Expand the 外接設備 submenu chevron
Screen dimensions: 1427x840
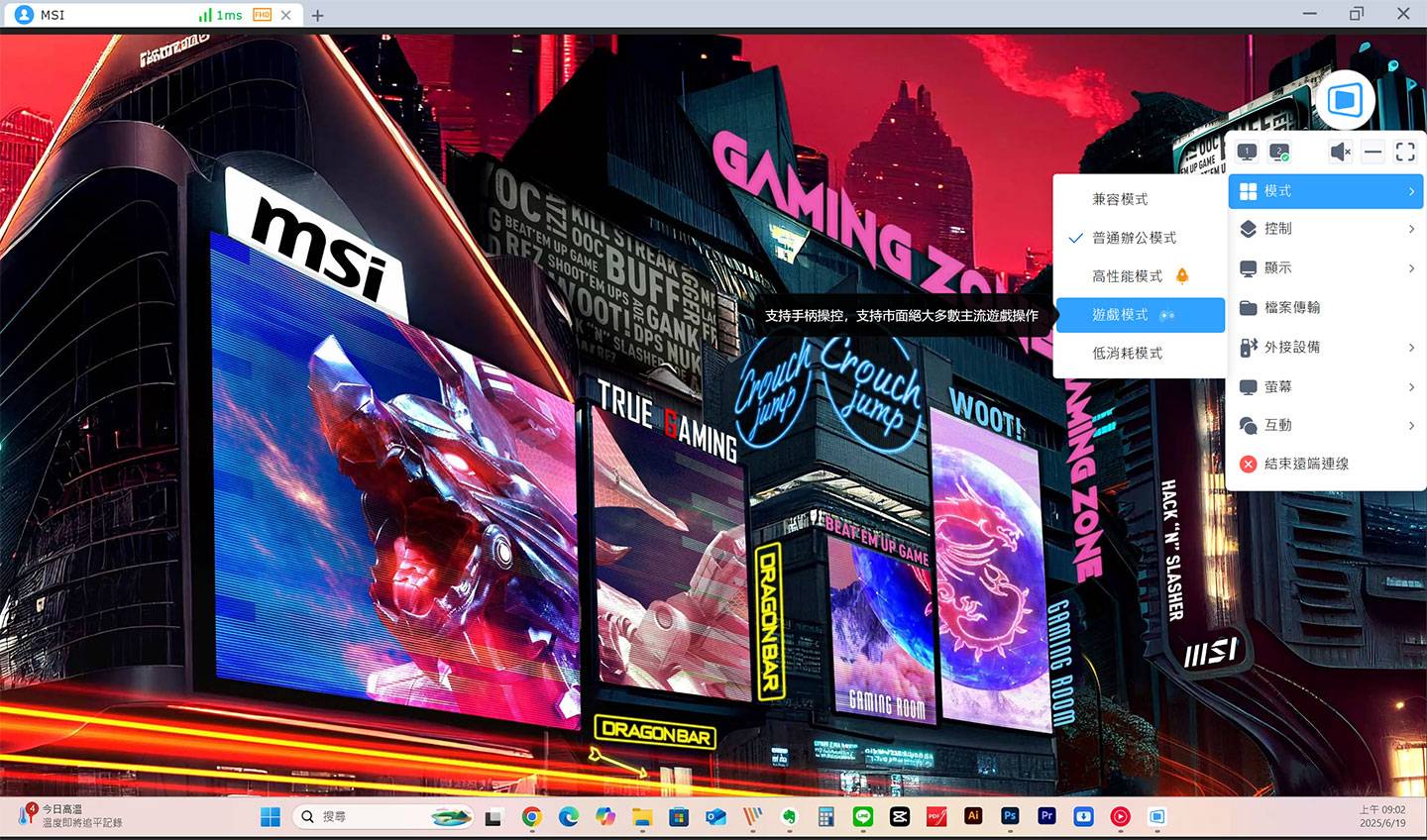(x=1411, y=348)
